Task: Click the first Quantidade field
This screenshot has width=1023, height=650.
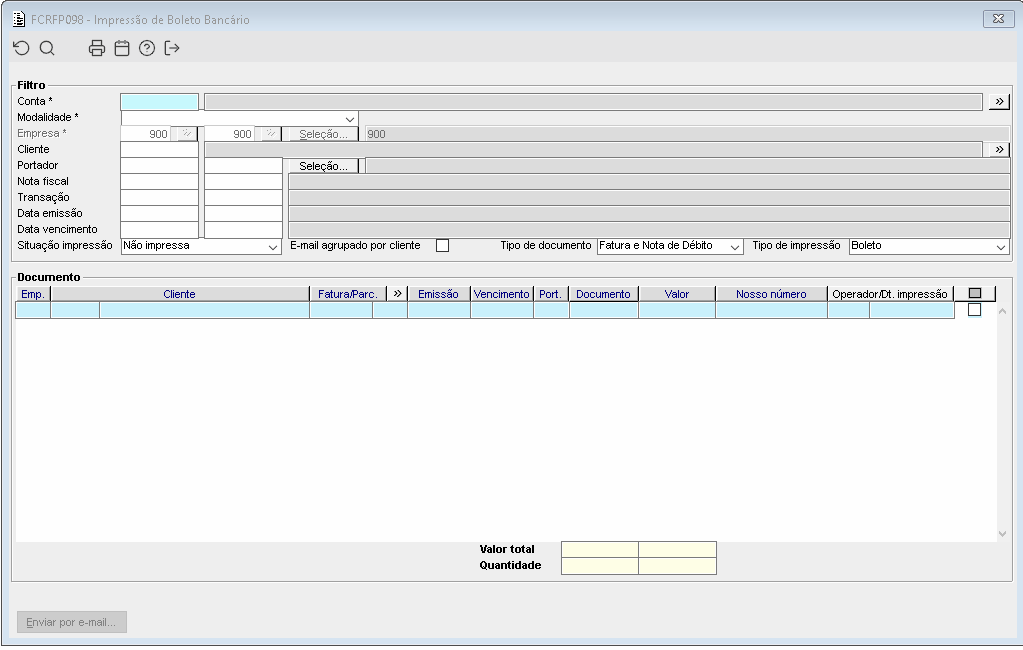Action: (x=600, y=566)
